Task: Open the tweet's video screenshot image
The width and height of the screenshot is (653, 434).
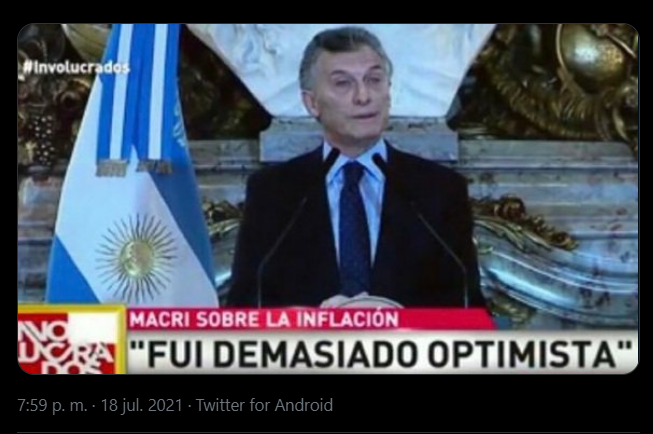Action: coord(328,199)
